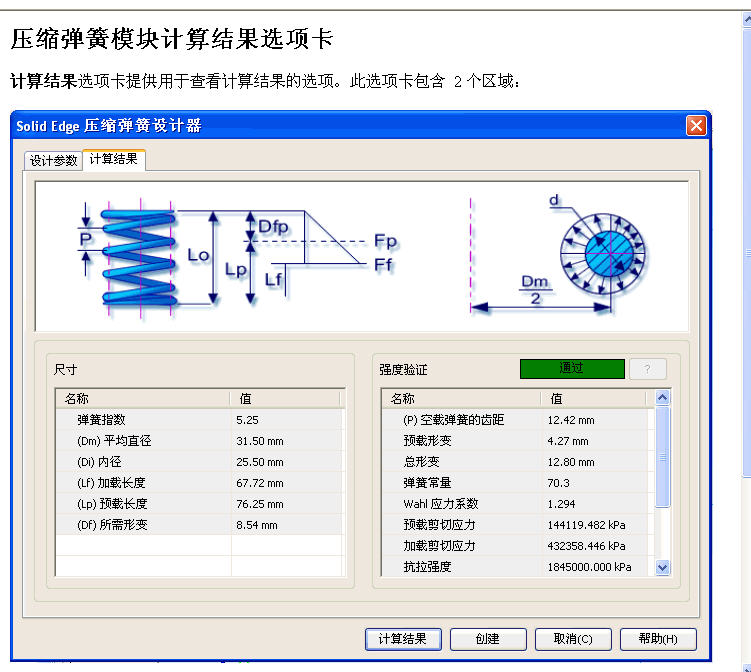The height and width of the screenshot is (672, 751).
Task: Click the value 31.50 mm
Action: pyautogui.click(x=260, y=441)
